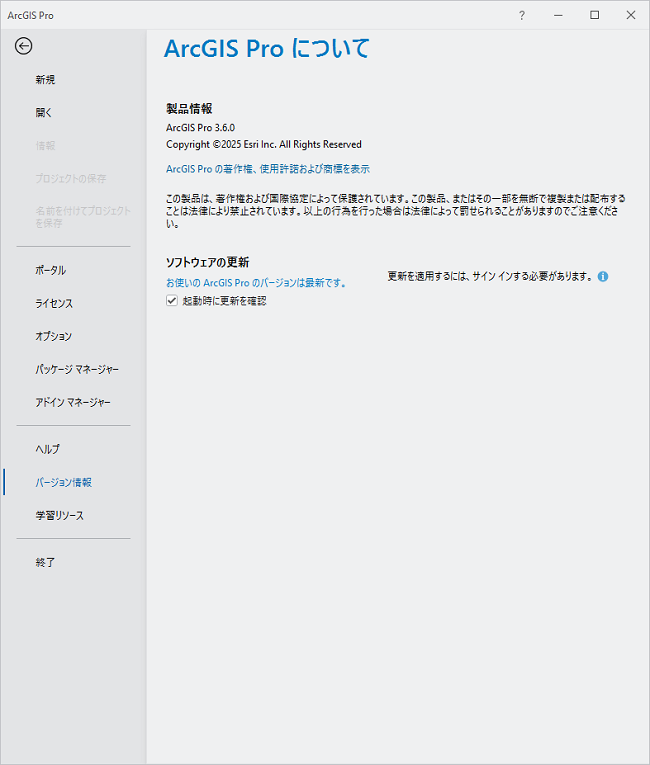Click 終了 to exit ArcGIS Pro
The width and height of the screenshot is (650, 765).
(45, 563)
